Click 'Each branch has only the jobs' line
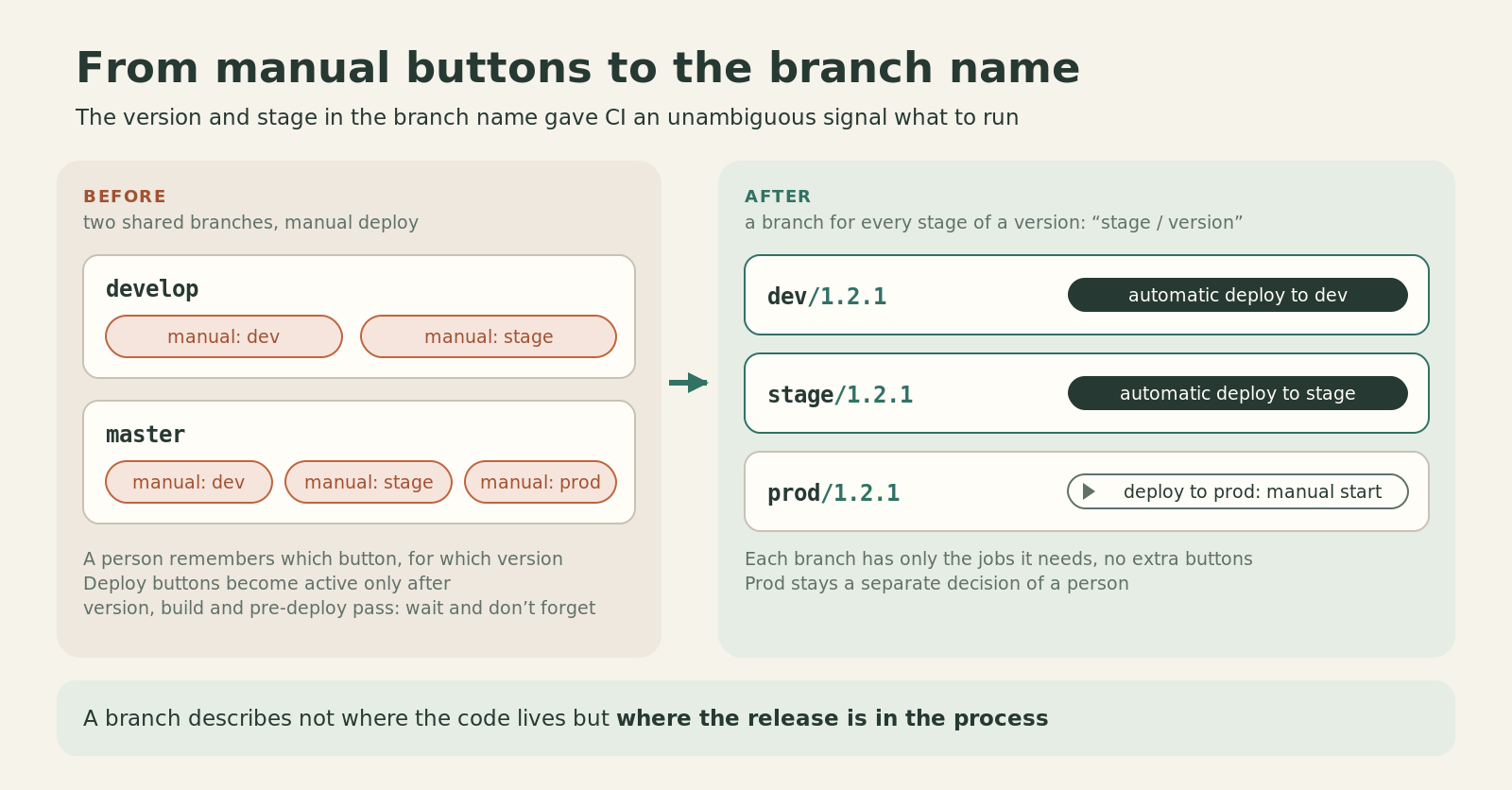Screen dimensions: 1512x790 pos(999,558)
